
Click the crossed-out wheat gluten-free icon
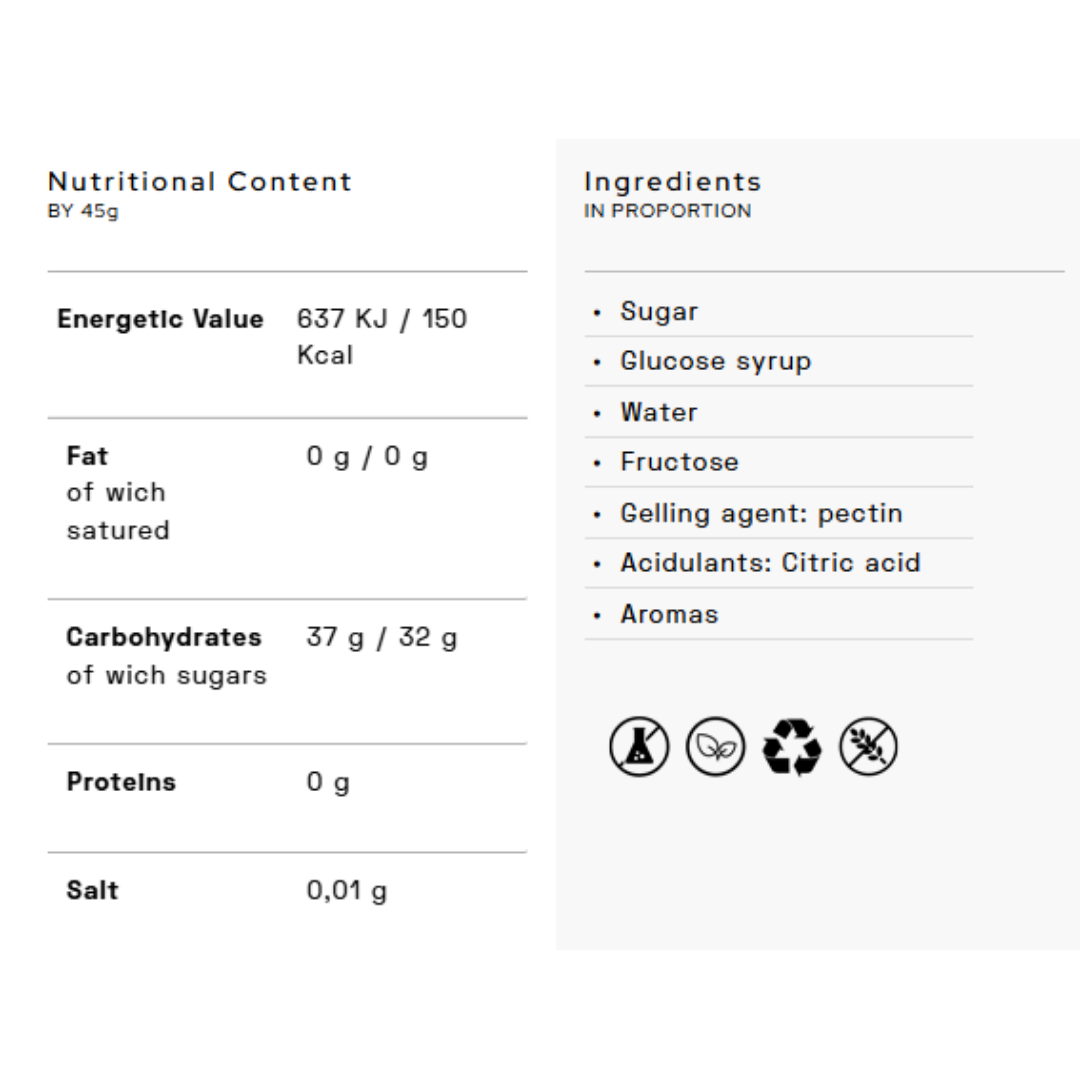pos(868,747)
